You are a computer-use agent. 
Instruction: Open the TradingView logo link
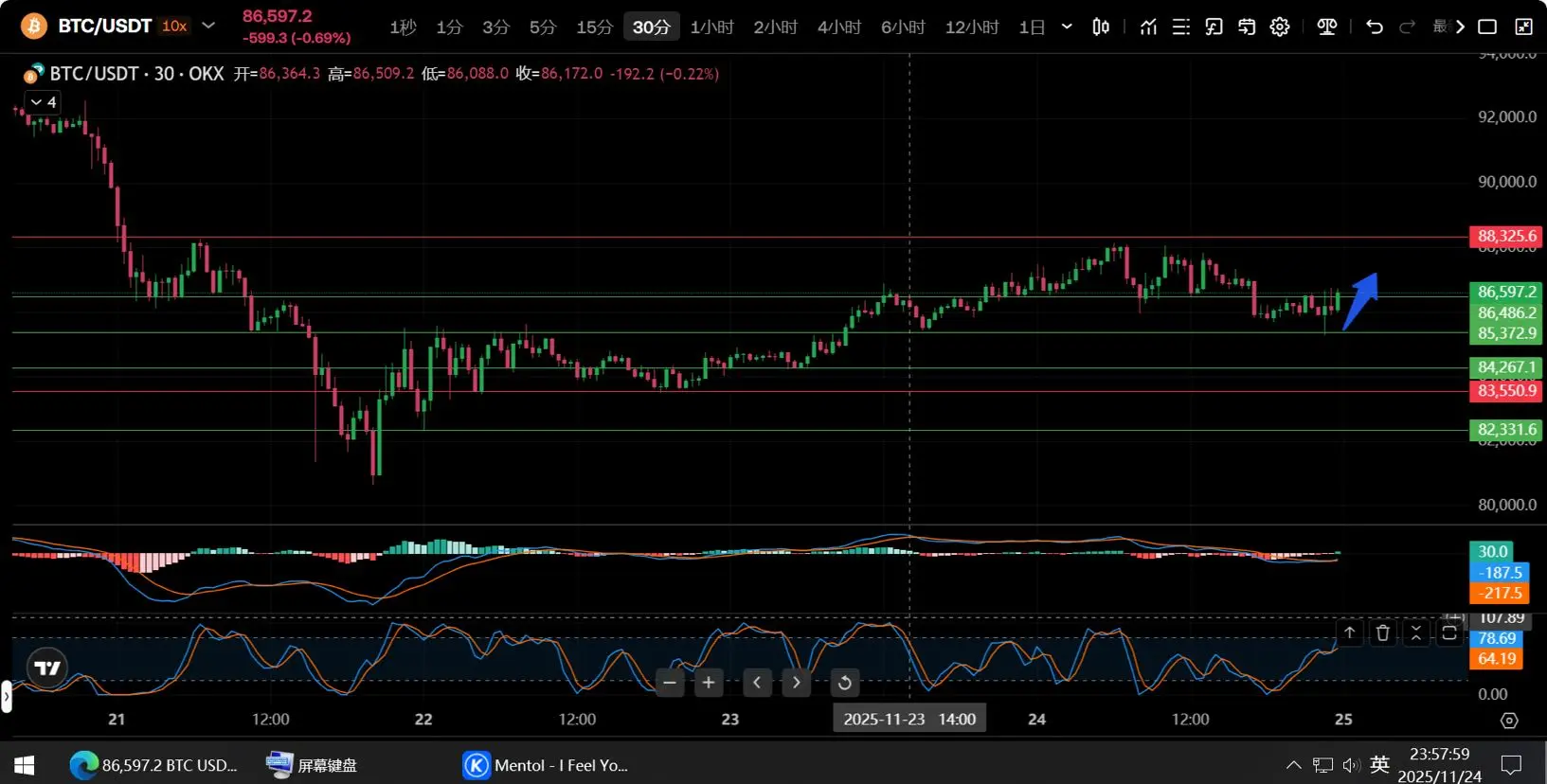tap(47, 668)
